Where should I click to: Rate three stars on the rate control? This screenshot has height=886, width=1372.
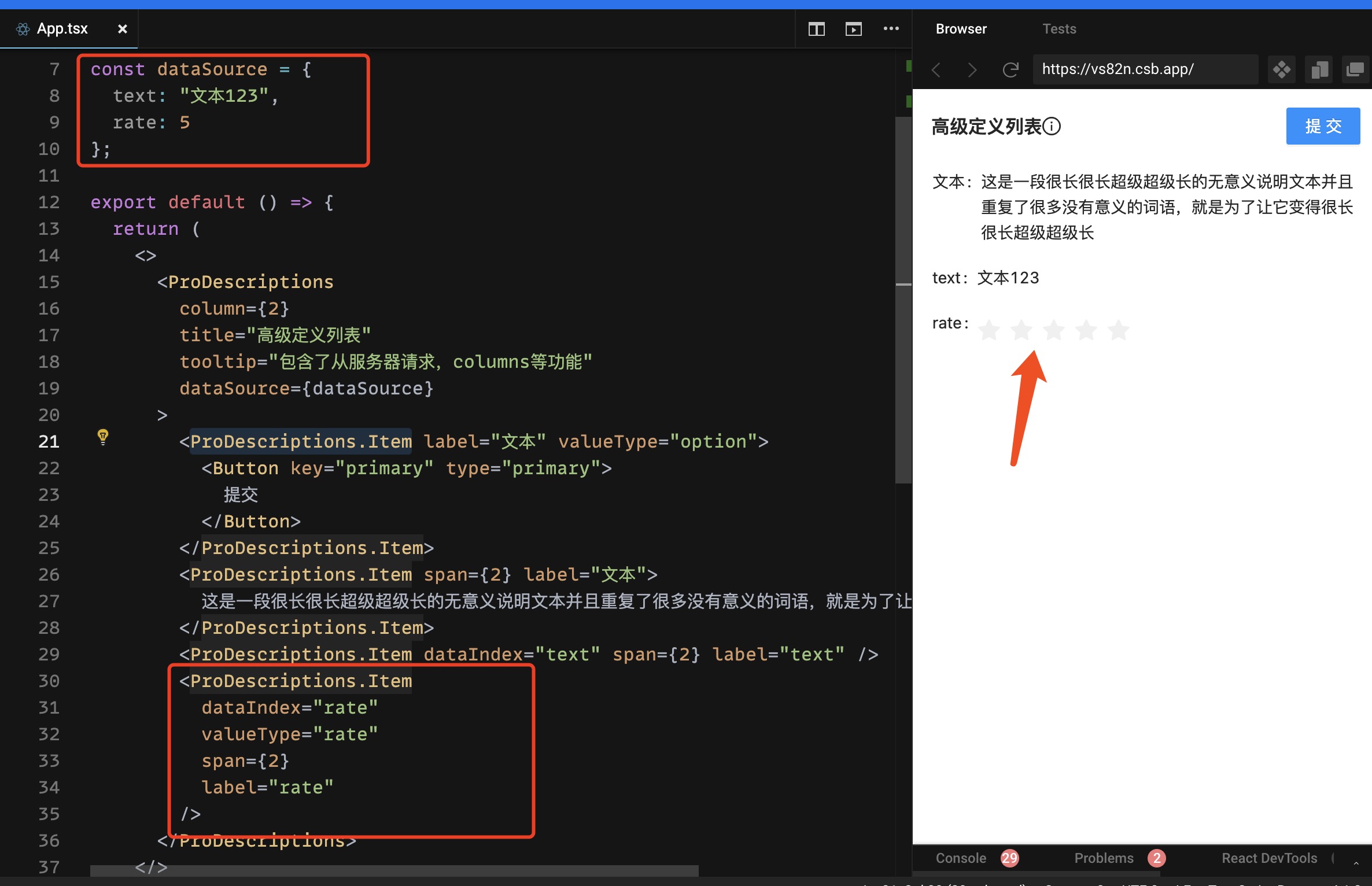tap(1053, 330)
